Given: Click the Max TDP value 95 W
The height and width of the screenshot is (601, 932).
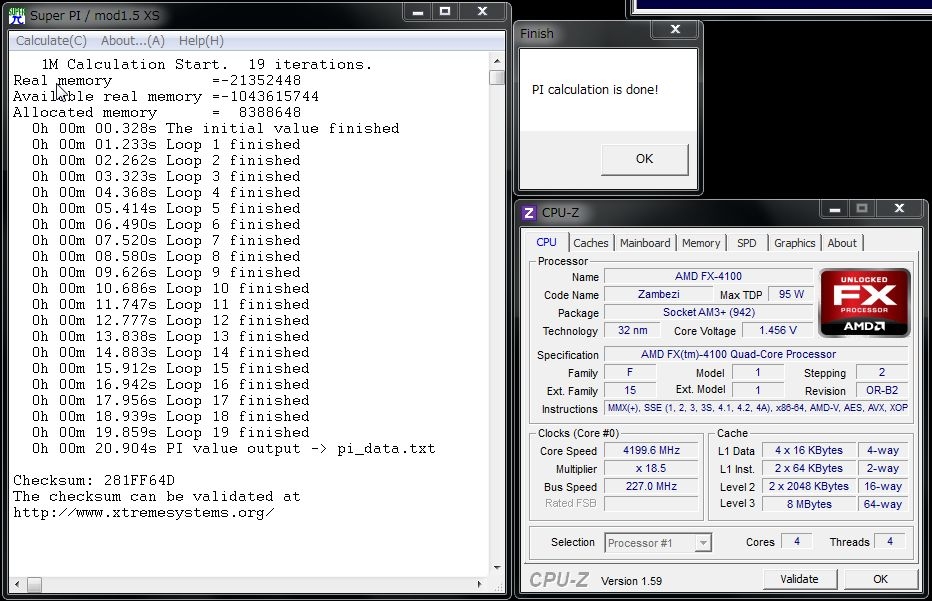Looking at the screenshot, I should (x=791, y=294).
